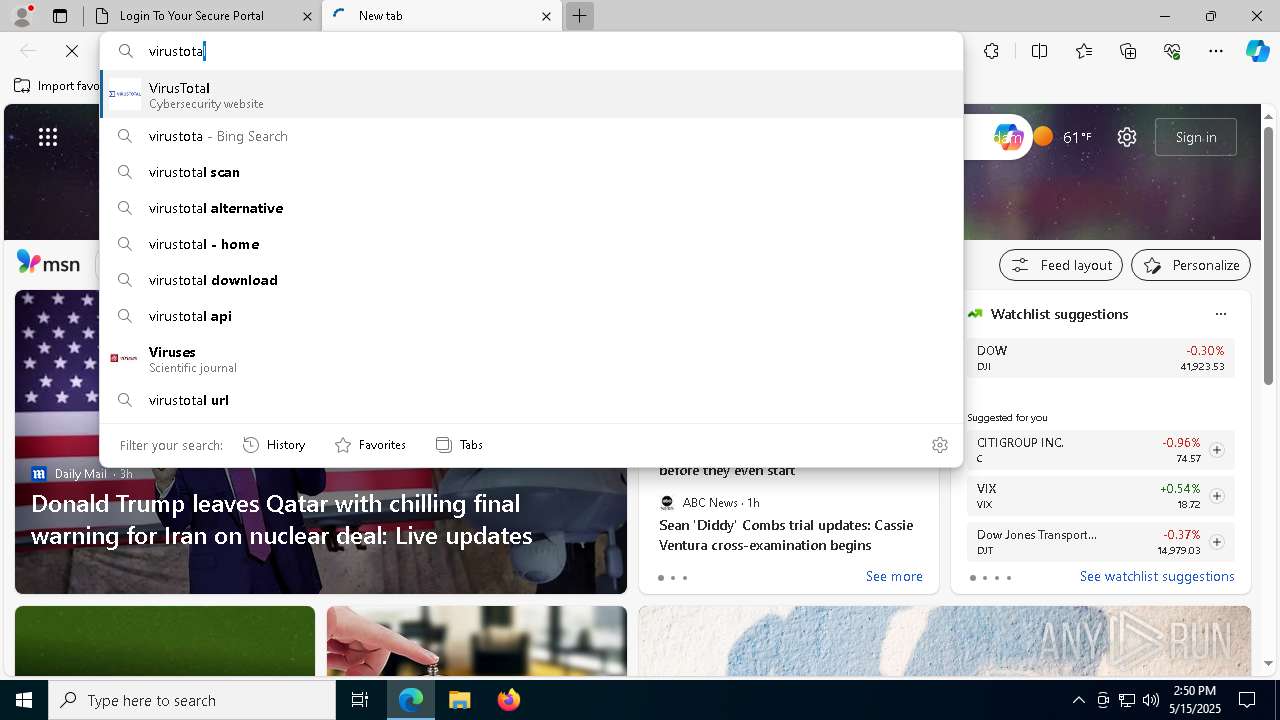
Task: Open the taskbar clock showing 2:50 PM
Action: (x=1194, y=700)
